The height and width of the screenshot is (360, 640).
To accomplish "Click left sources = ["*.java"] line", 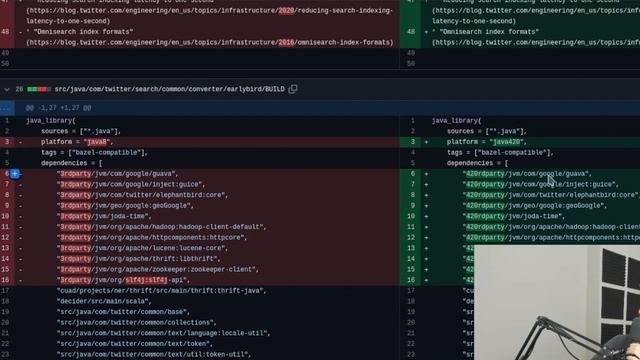I will tap(81, 131).
